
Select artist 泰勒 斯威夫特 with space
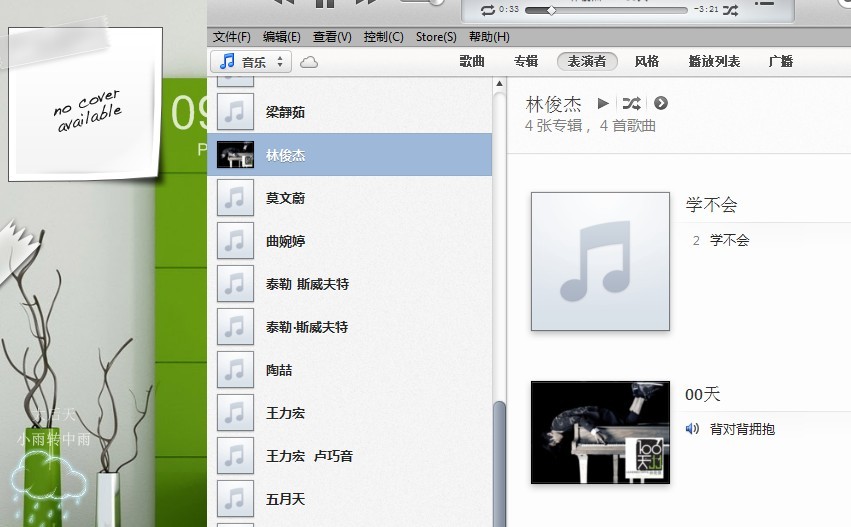coord(350,283)
